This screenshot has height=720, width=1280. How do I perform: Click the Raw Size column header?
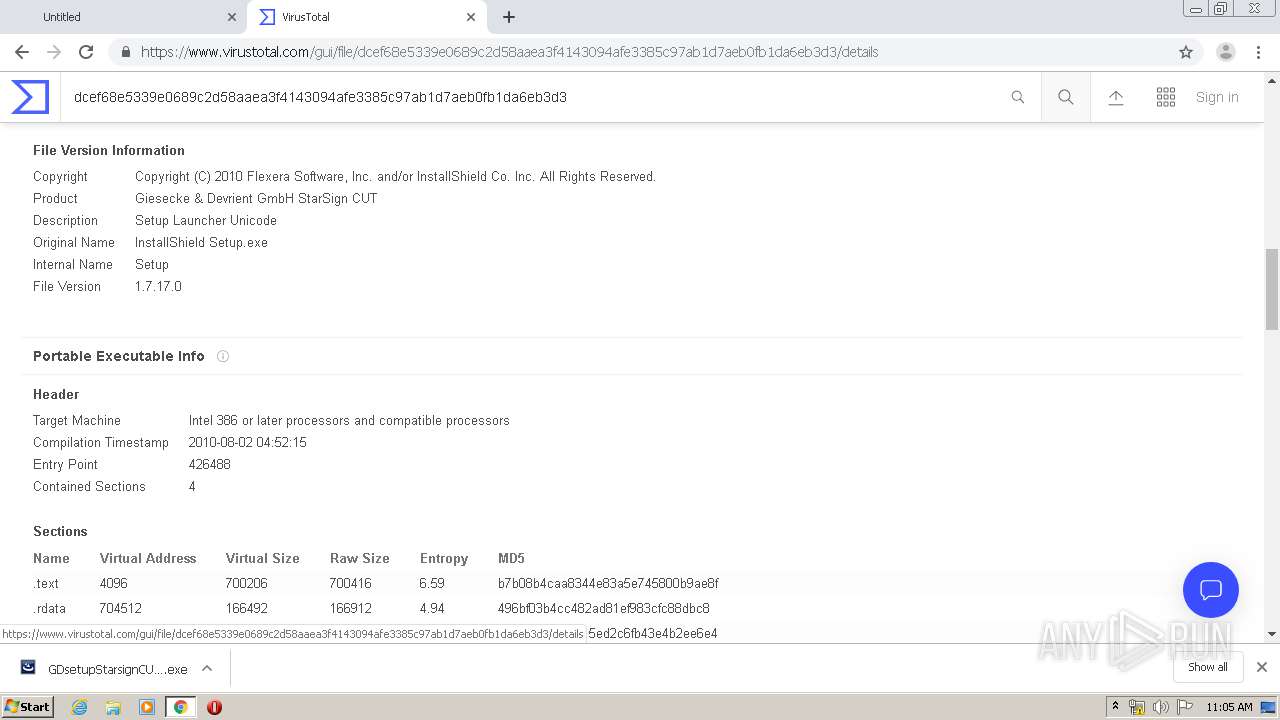tap(359, 558)
